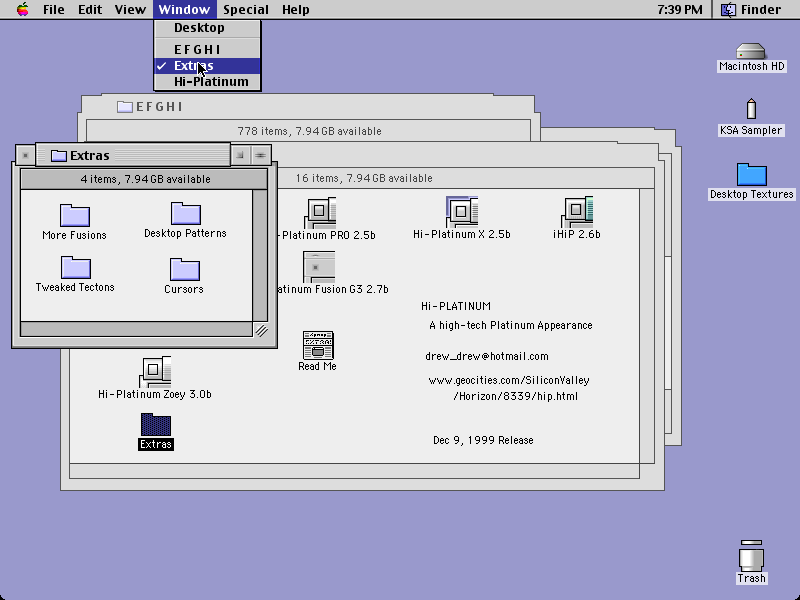Click the Extras window zoom box
The image size is (800, 600).
click(240, 155)
